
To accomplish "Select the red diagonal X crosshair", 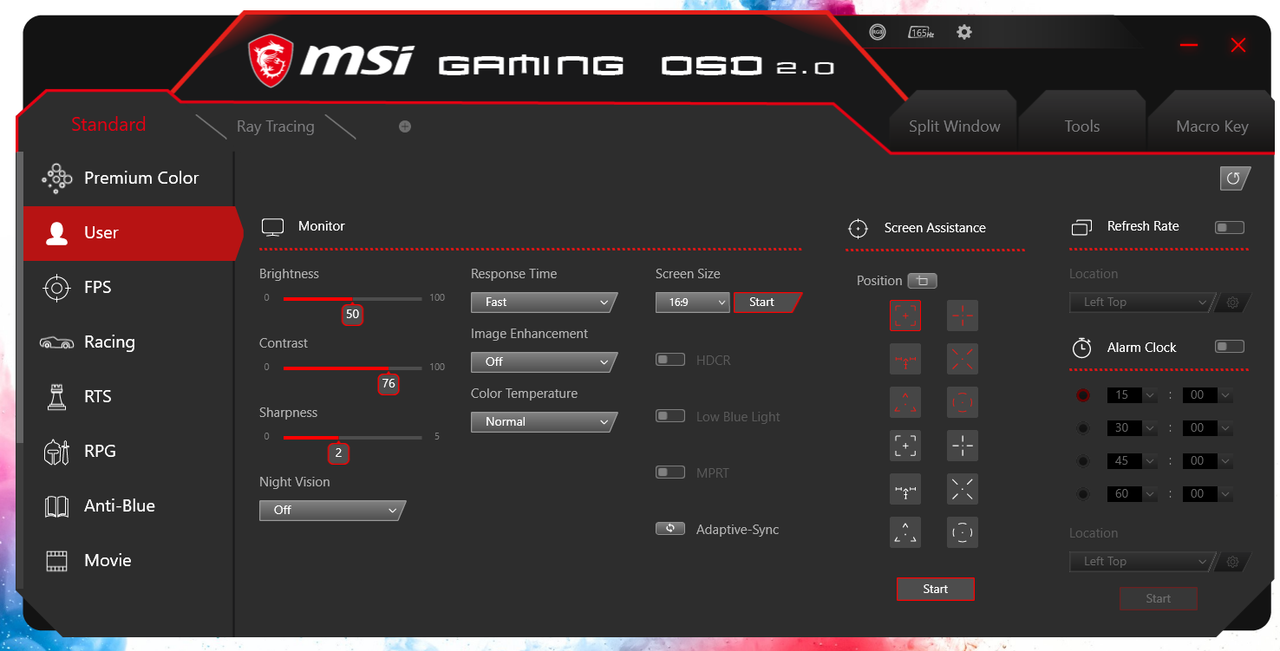I will click(962, 358).
